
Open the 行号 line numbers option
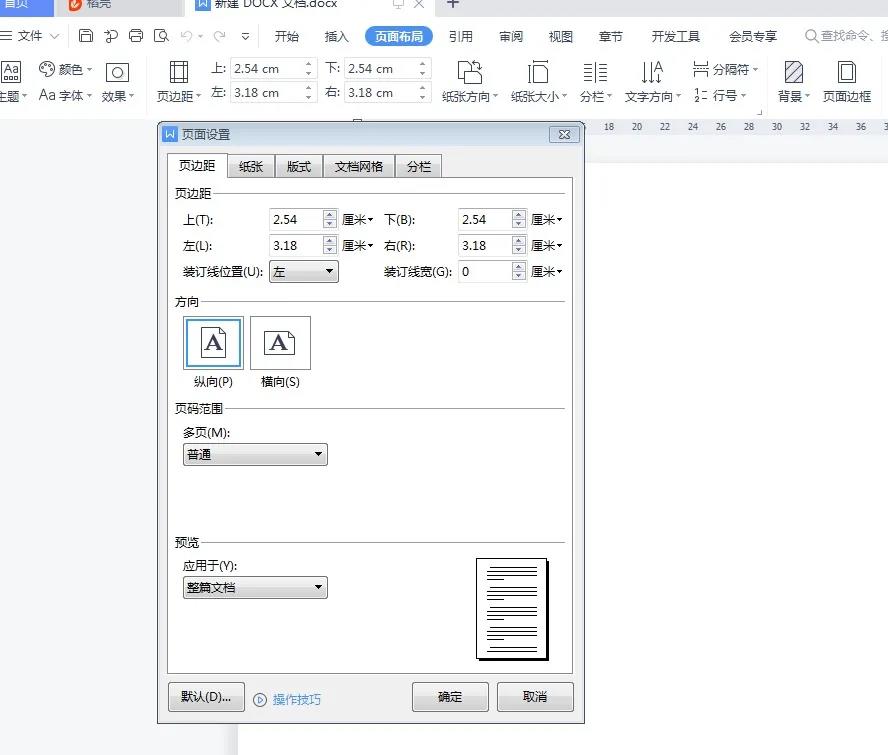click(x=720, y=95)
